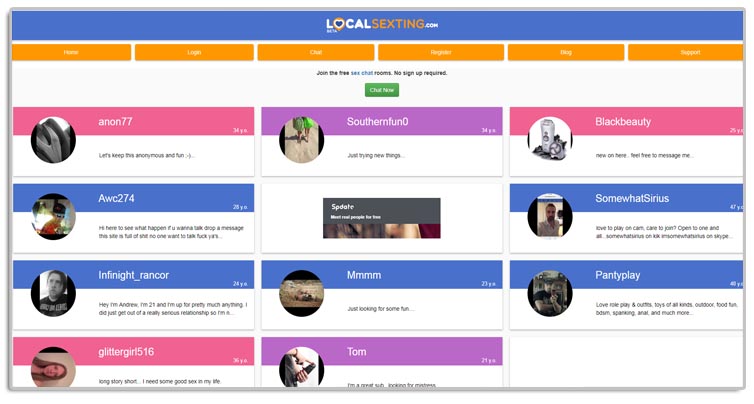Open SomewhatSirius's profile picture
This screenshot has width=754, height=404.
pos(550,216)
